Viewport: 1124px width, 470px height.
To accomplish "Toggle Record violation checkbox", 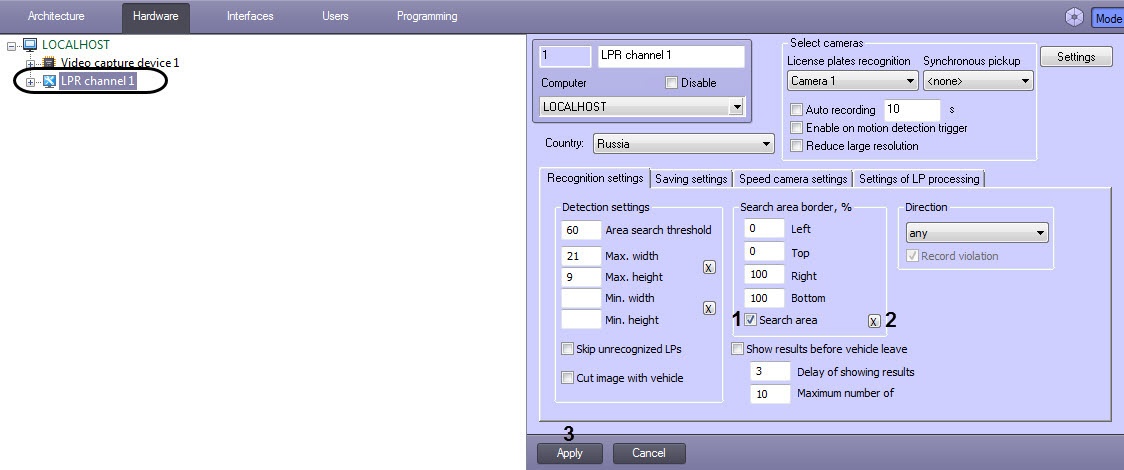I will pyautogui.click(x=913, y=256).
